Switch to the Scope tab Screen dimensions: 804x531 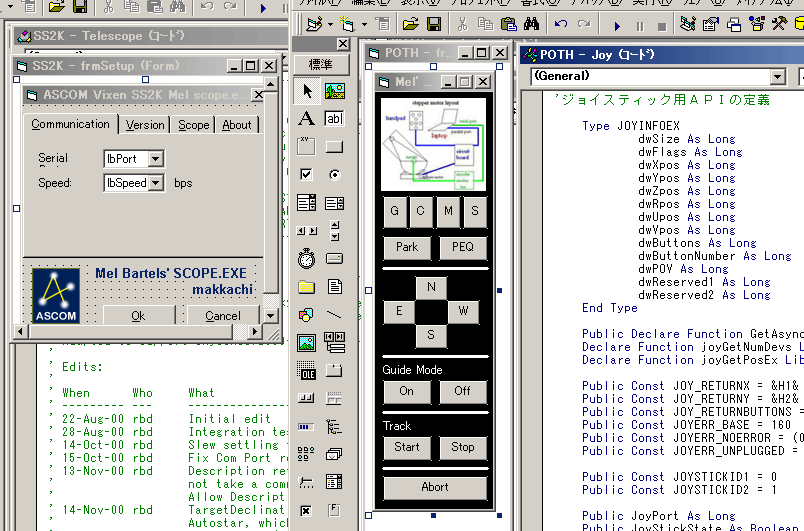tap(193, 125)
